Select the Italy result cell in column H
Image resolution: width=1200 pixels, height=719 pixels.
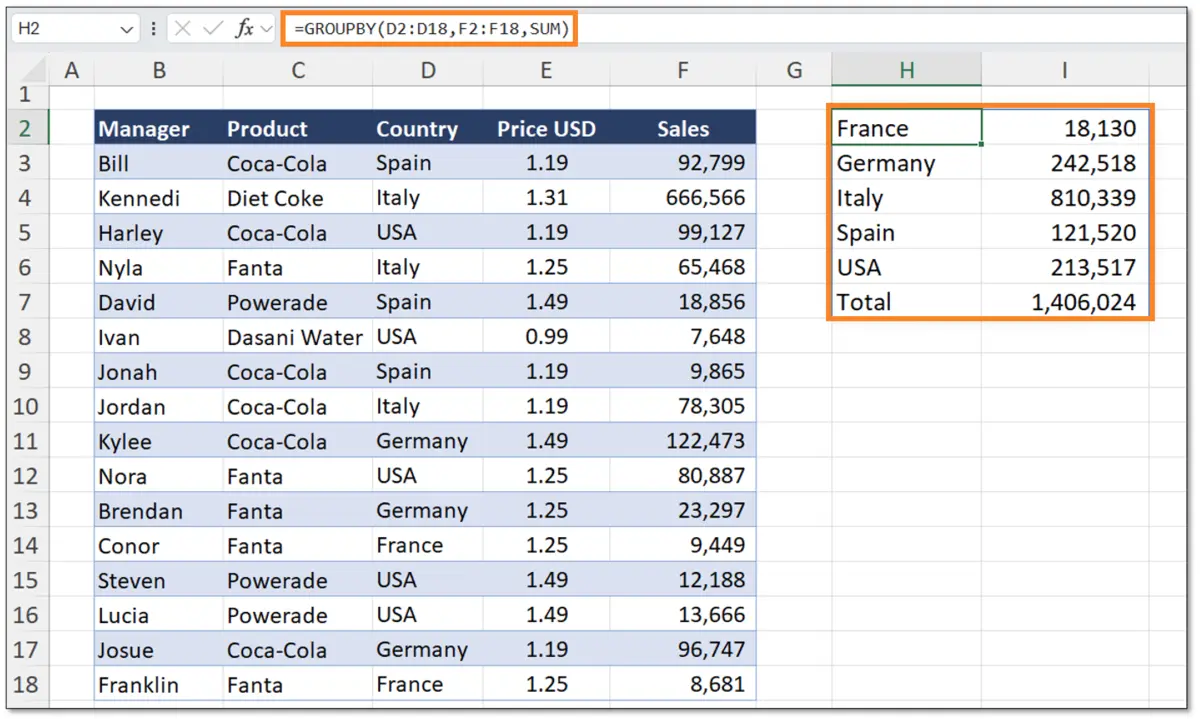point(906,198)
